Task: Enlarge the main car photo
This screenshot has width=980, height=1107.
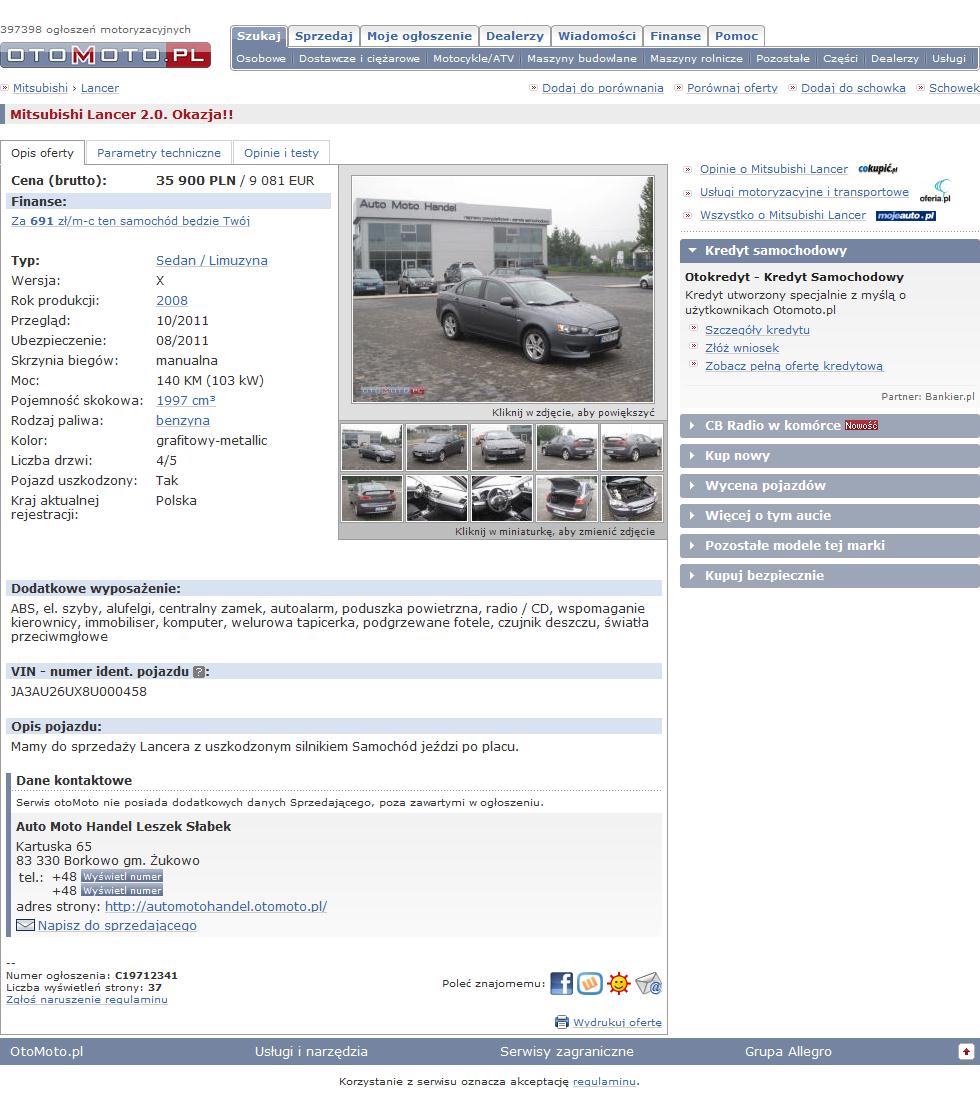Action: 503,289
